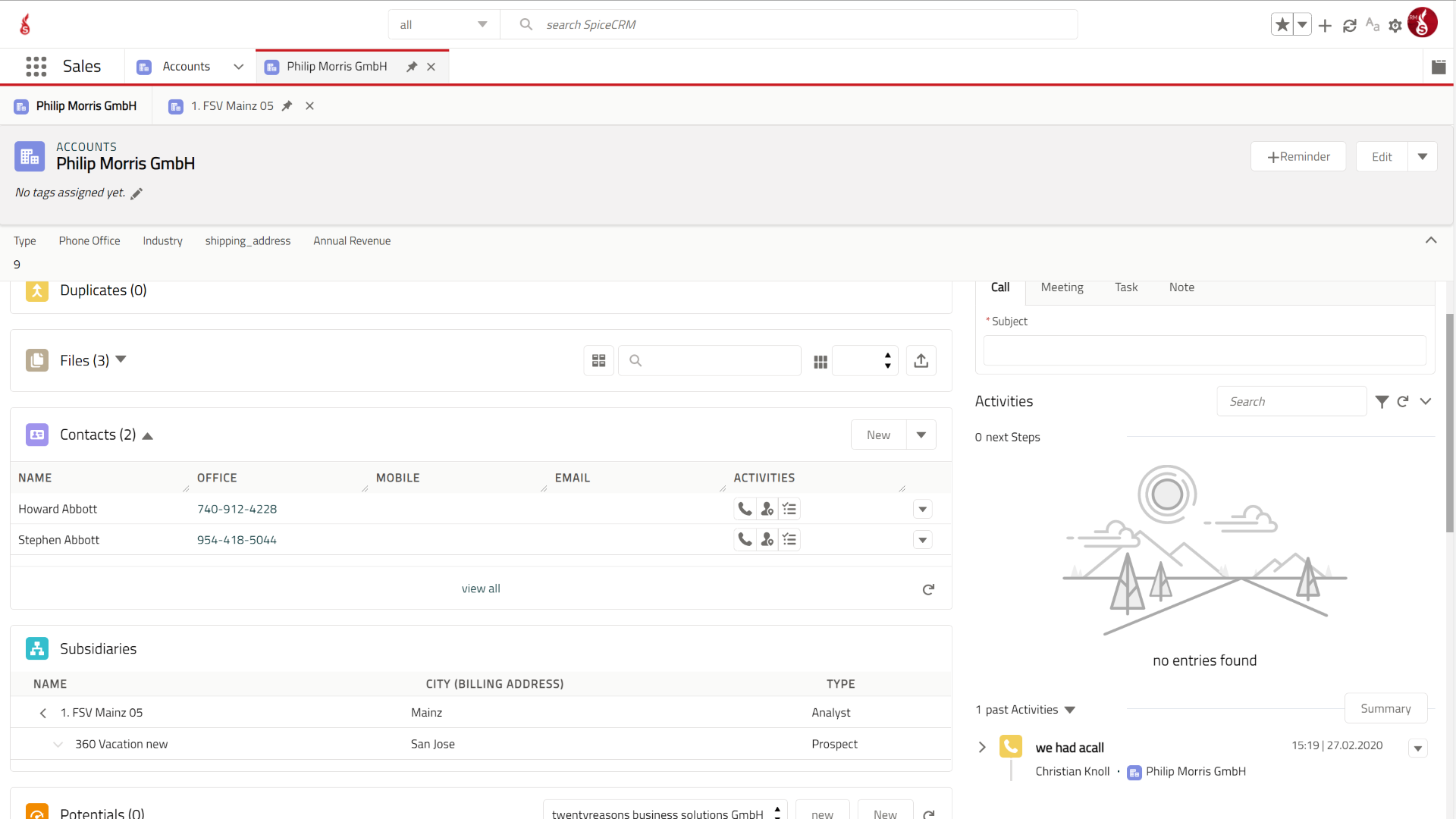Open the 'we had acall' call icon
The image size is (1456, 819).
(x=1011, y=747)
